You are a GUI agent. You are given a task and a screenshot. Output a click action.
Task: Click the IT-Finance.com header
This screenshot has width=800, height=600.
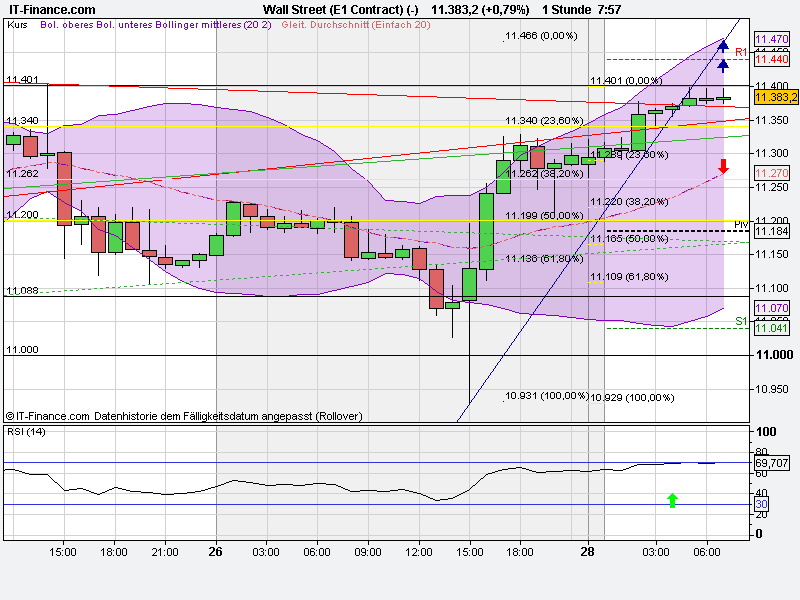coord(50,8)
